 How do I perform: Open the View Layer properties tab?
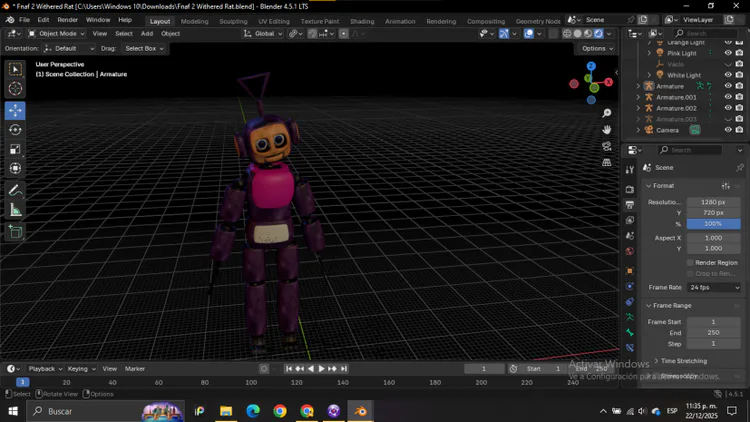click(x=630, y=220)
